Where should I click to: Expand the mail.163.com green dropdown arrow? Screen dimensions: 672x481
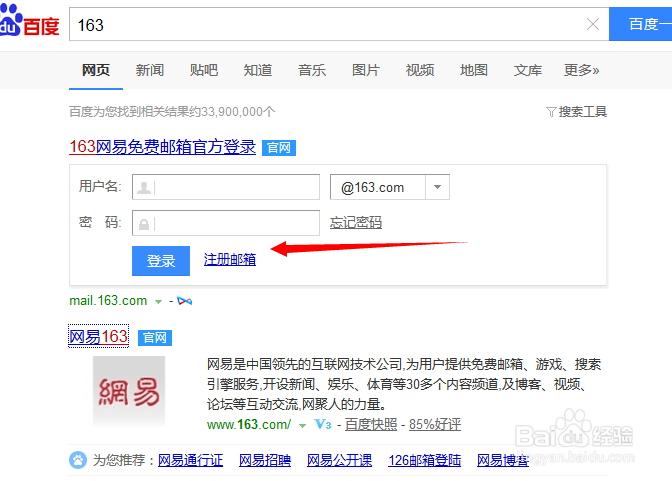coord(159,302)
